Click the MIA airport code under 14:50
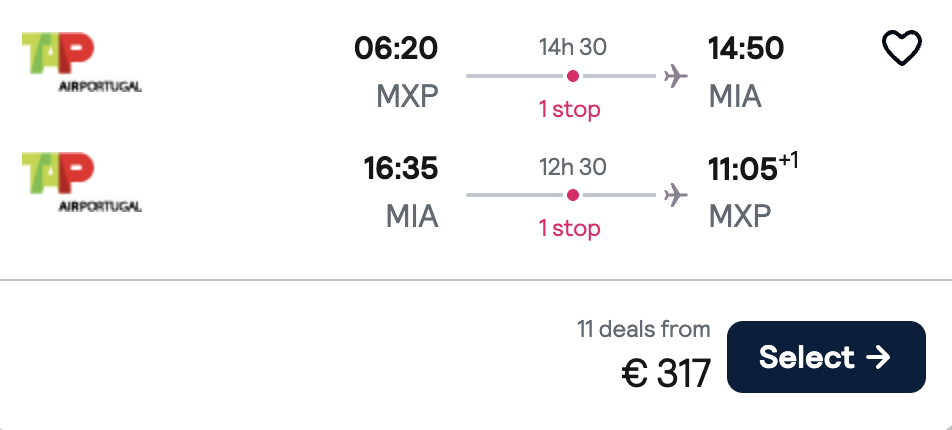The image size is (952, 430). tap(735, 96)
